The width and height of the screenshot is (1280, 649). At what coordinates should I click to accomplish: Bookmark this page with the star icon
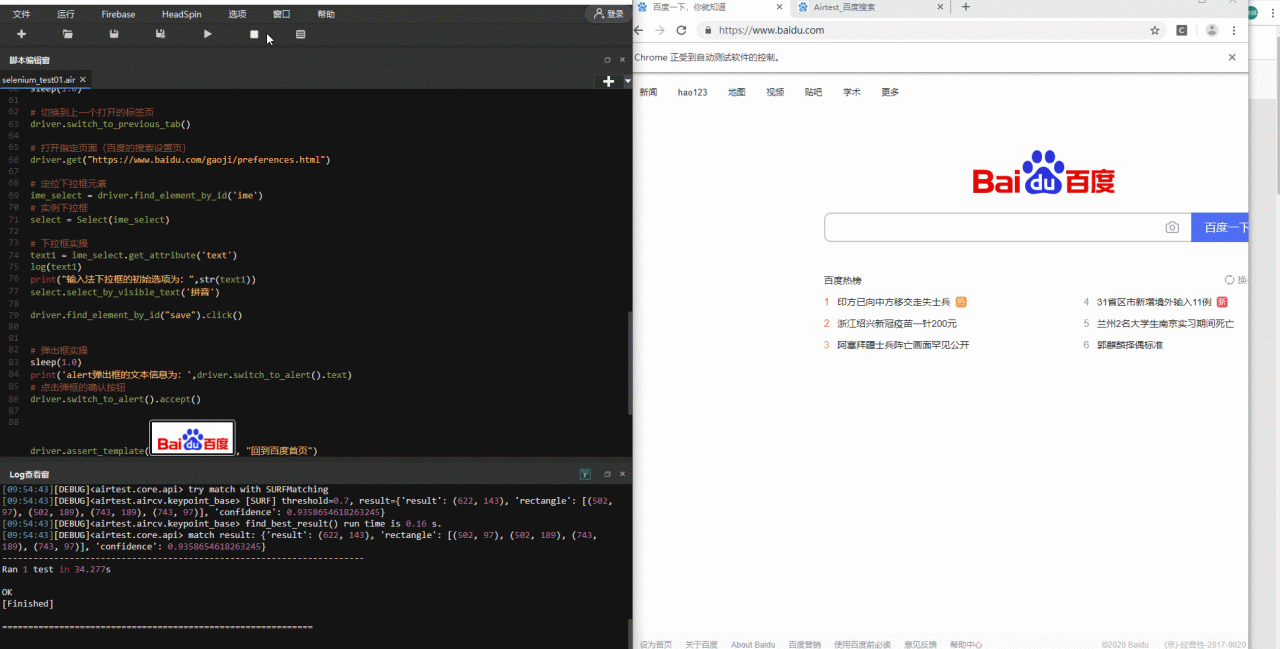click(x=1154, y=30)
